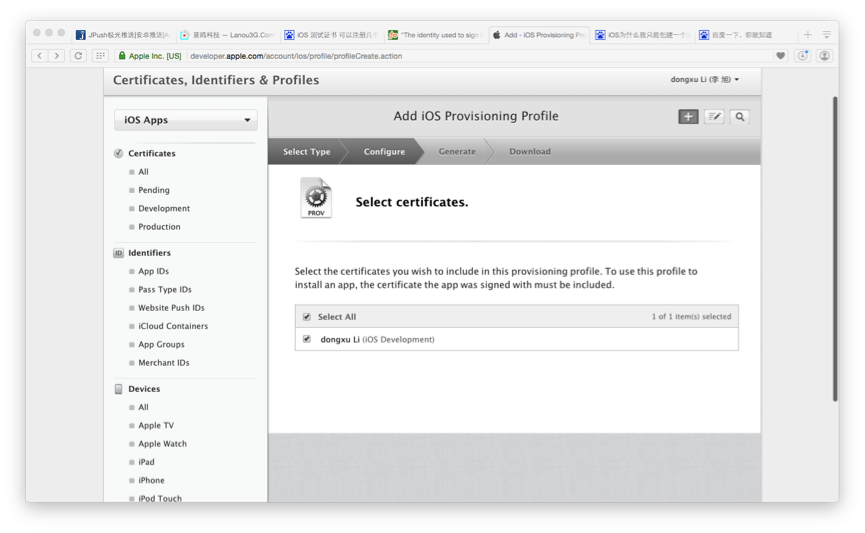This screenshot has height=533, width=865.
Task: Click the Certificates section icon
Action: [x=119, y=153]
